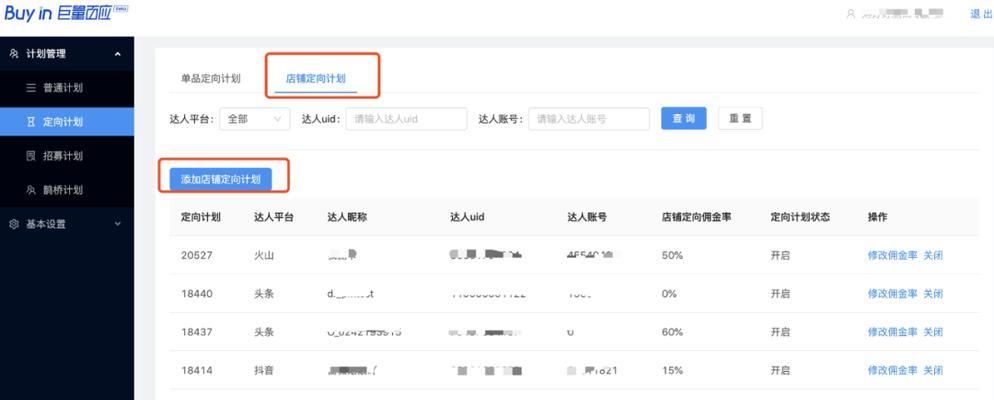
Task: Click 达人uid column header
Action: tap(467, 217)
